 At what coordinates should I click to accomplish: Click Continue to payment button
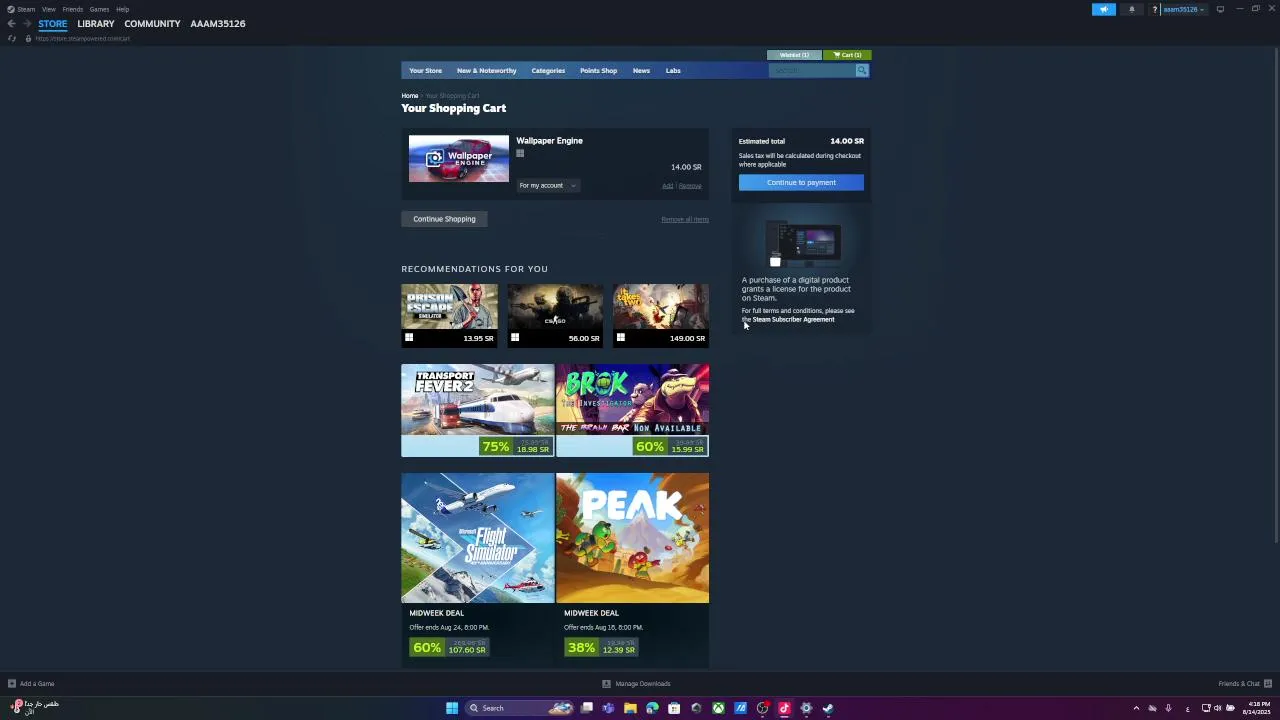click(801, 182)
